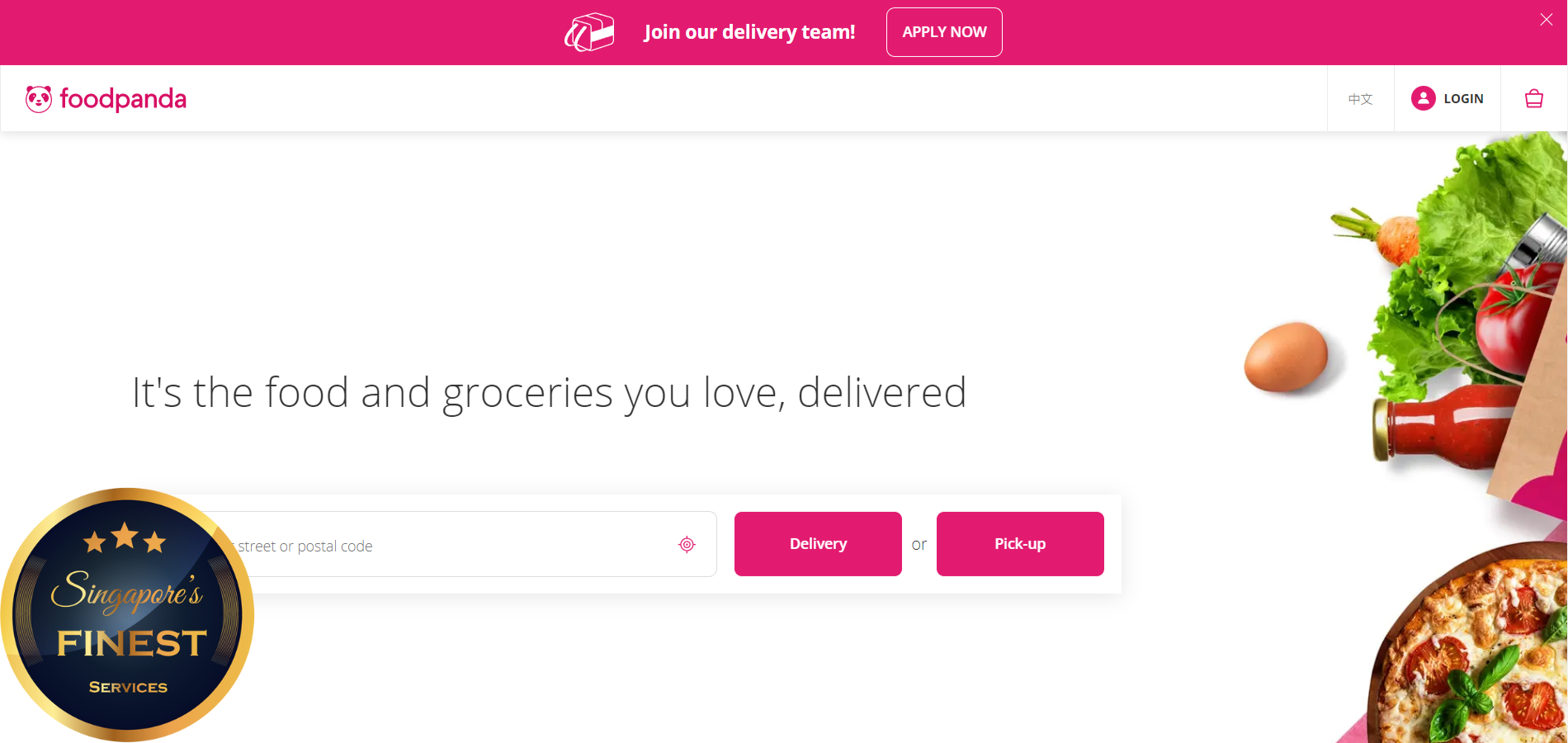Image resolution: width=1568 pixels, height=743 pixels.
Task: Use the locate-me crosshair icon
Action: (687, 545)
